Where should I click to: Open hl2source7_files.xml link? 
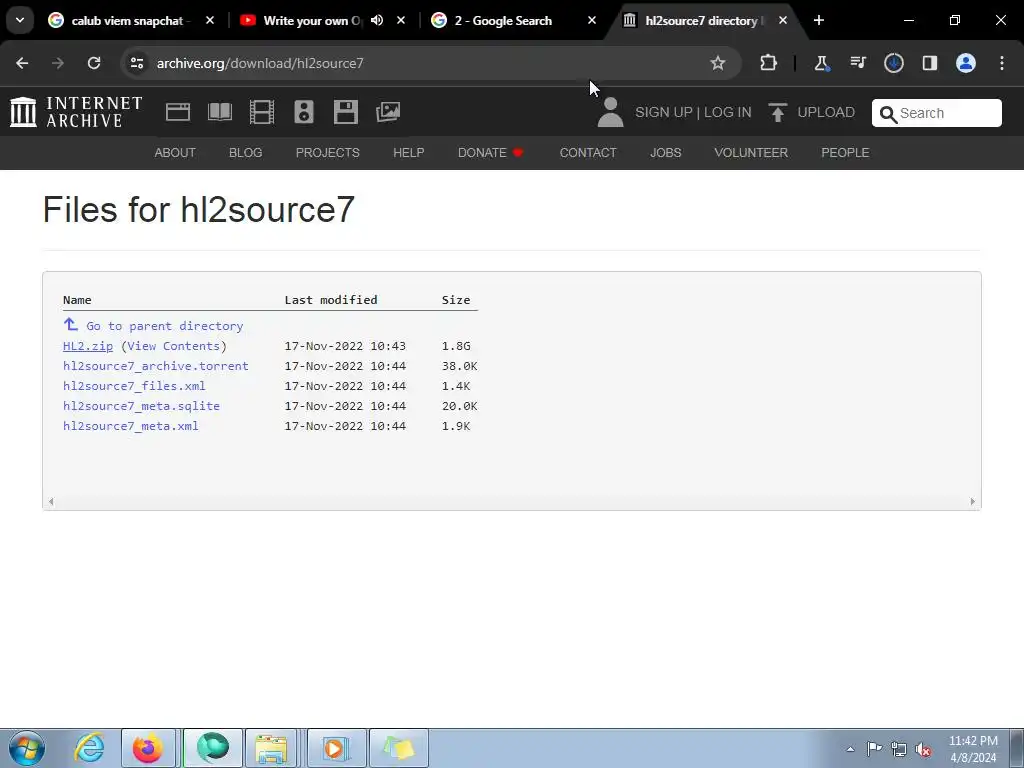[x=134, y=386]
